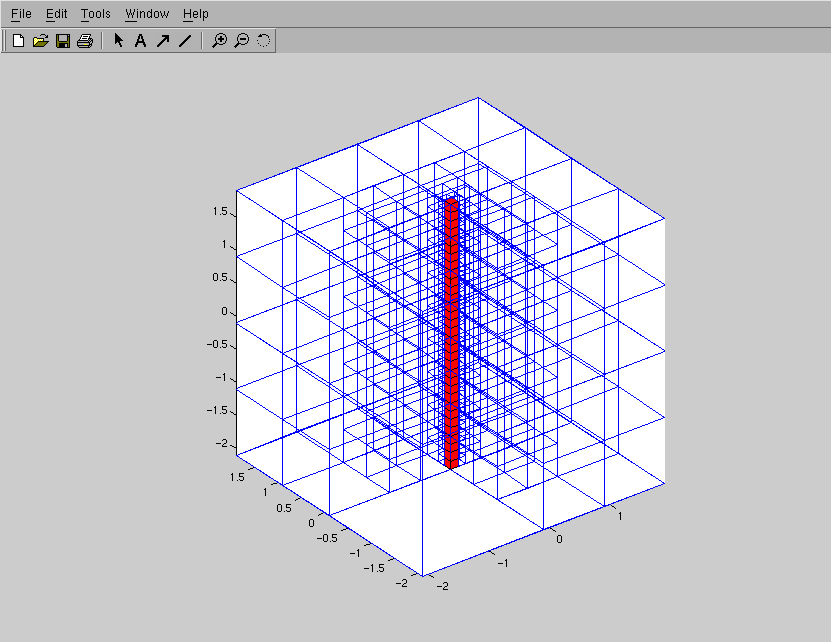Click the toolbar grip handle left of New icon
This screenshot has height=642, width=831.
(x=6, y=41)
